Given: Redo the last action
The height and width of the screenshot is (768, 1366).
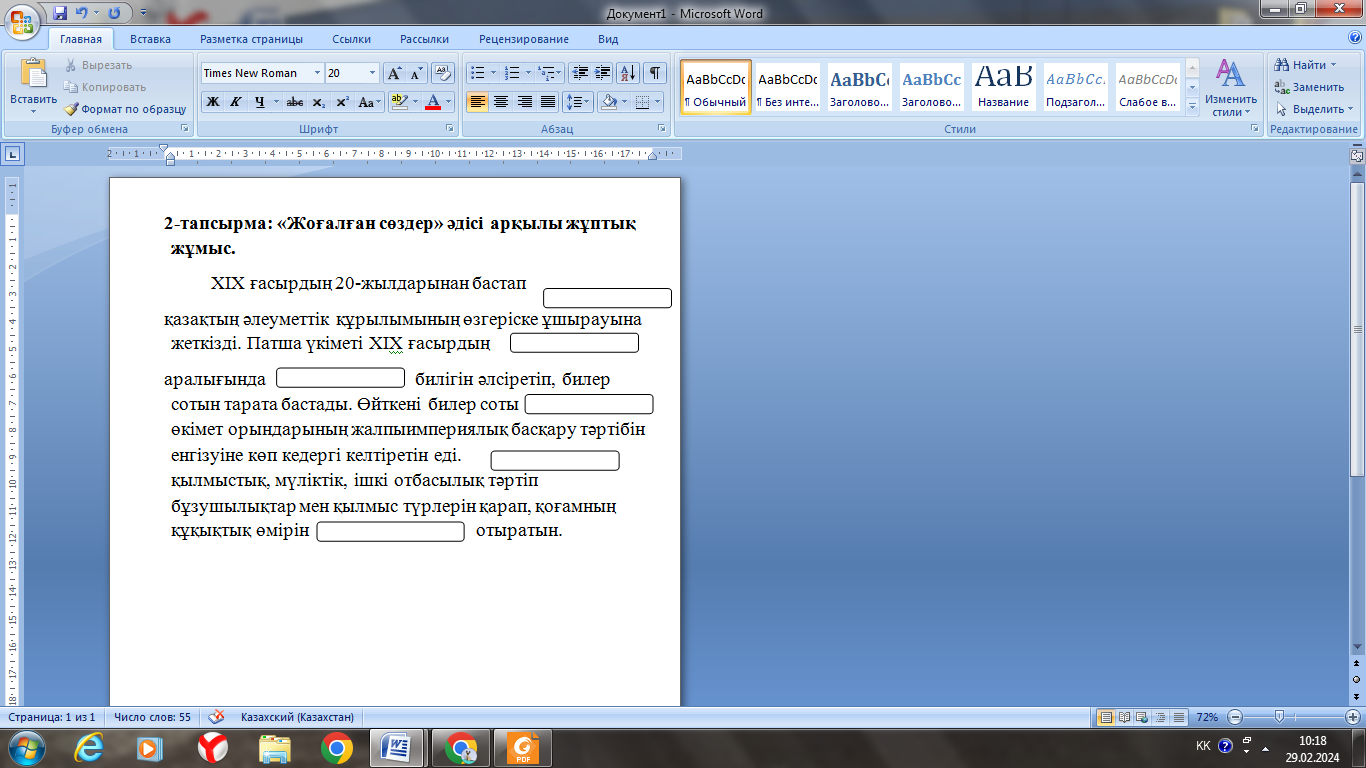Looking at the screenshot, I should click(113, 14).
